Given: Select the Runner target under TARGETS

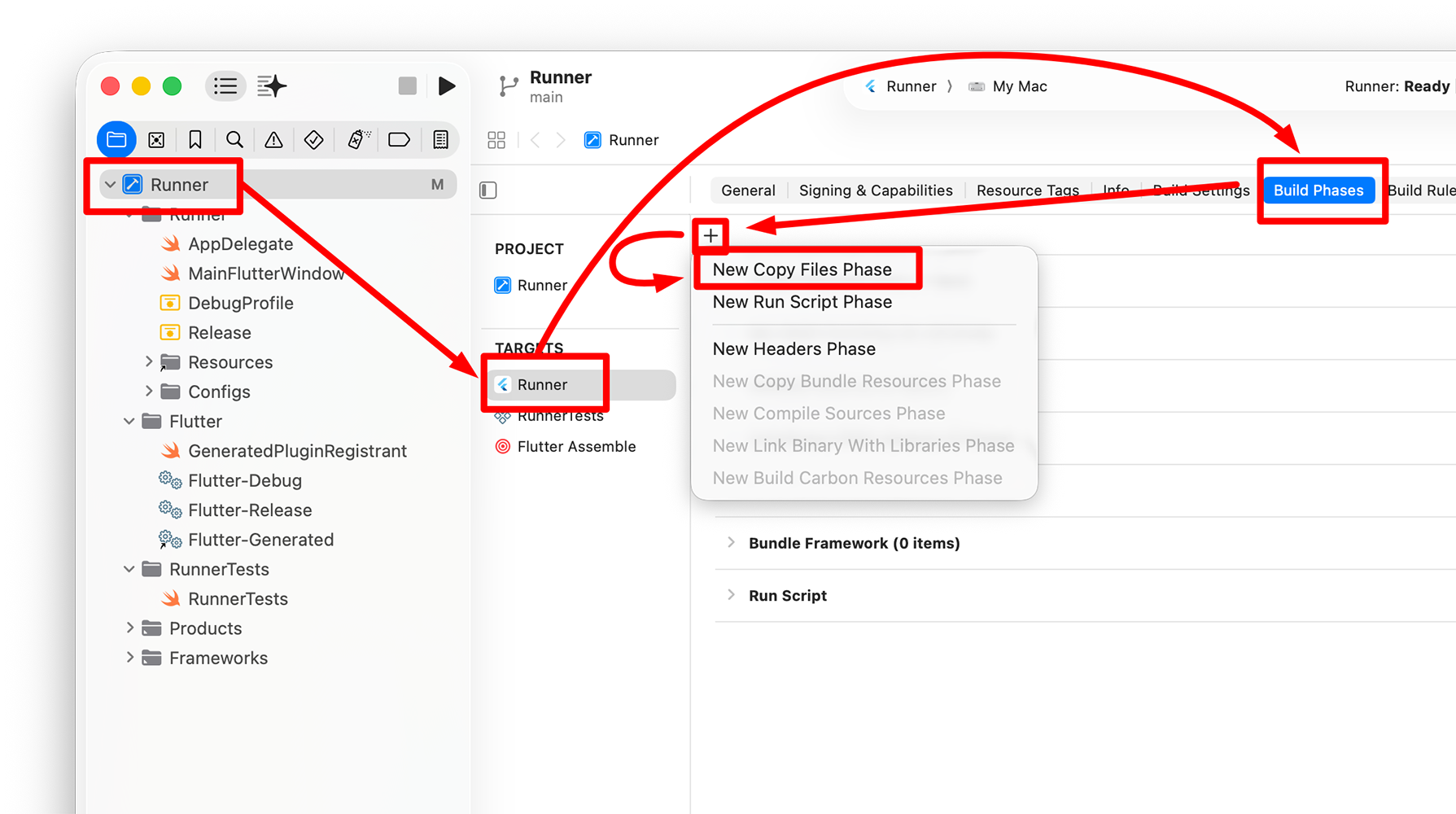Looking at the screenshot, I should 581,385.
